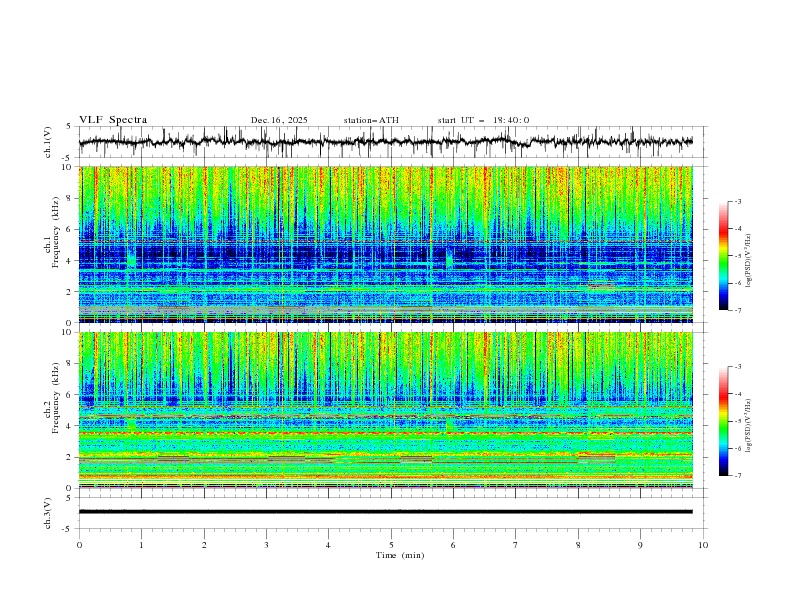Click the "start UT = 18:40:0" header text
The image size is (792, 612).
click(x=483, y=120)
